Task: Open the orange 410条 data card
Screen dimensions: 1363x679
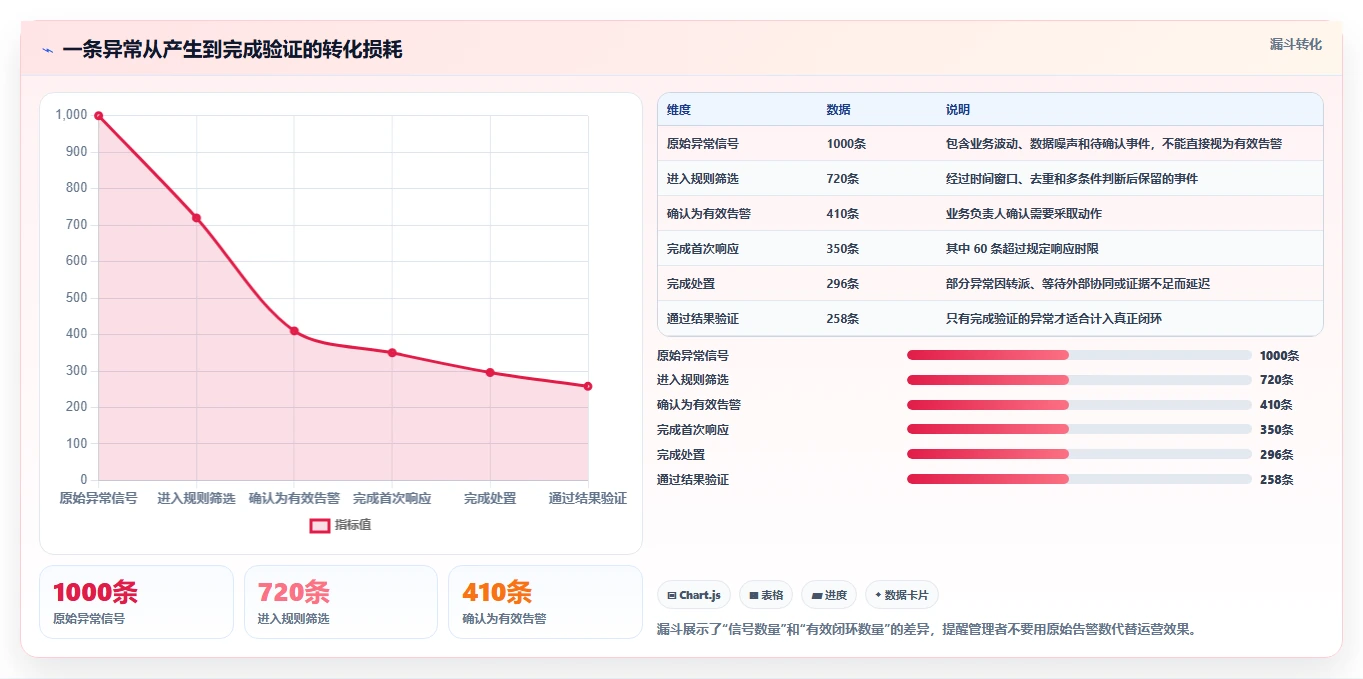Action: pos(545,602)
